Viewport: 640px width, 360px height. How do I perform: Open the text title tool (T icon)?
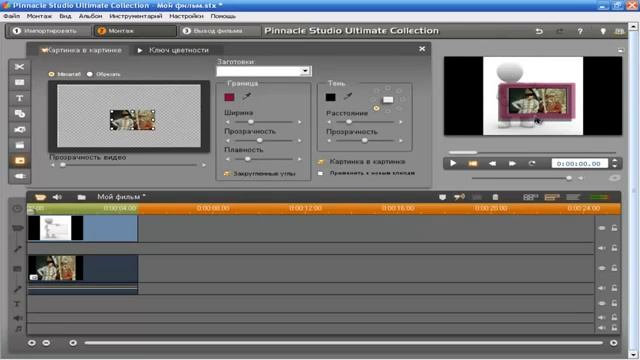(x=20, y=98)
